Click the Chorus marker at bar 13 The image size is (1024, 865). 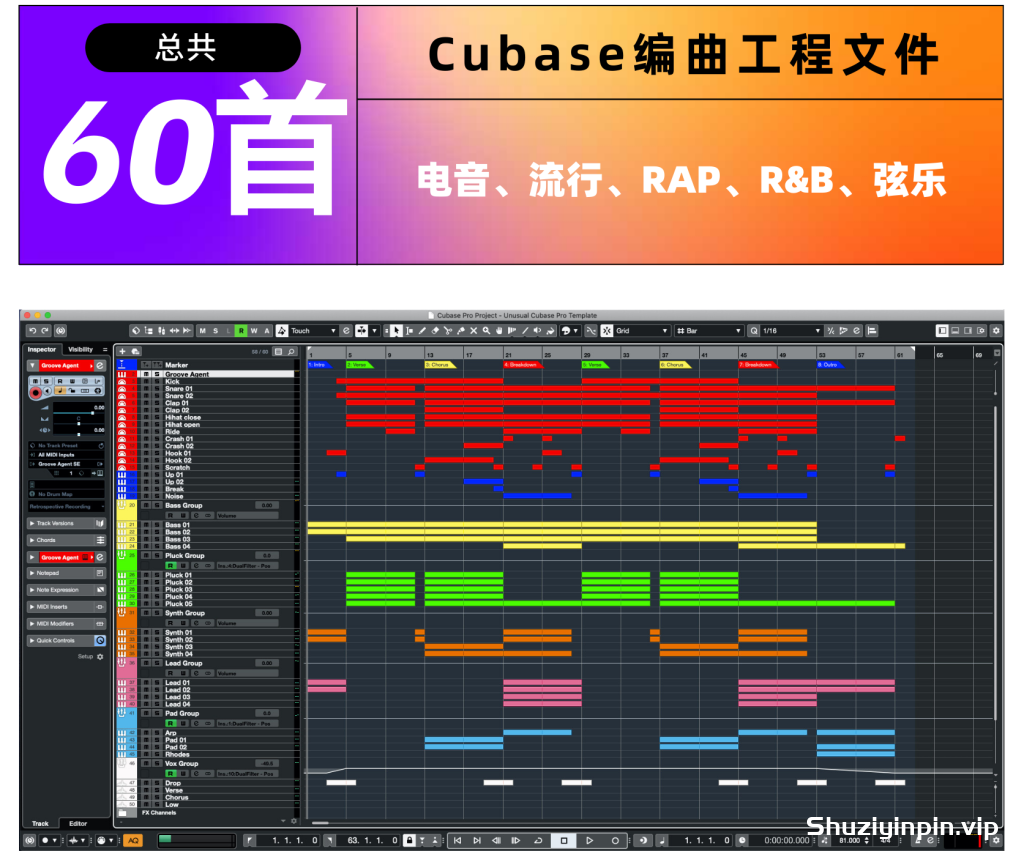point(440,365)
